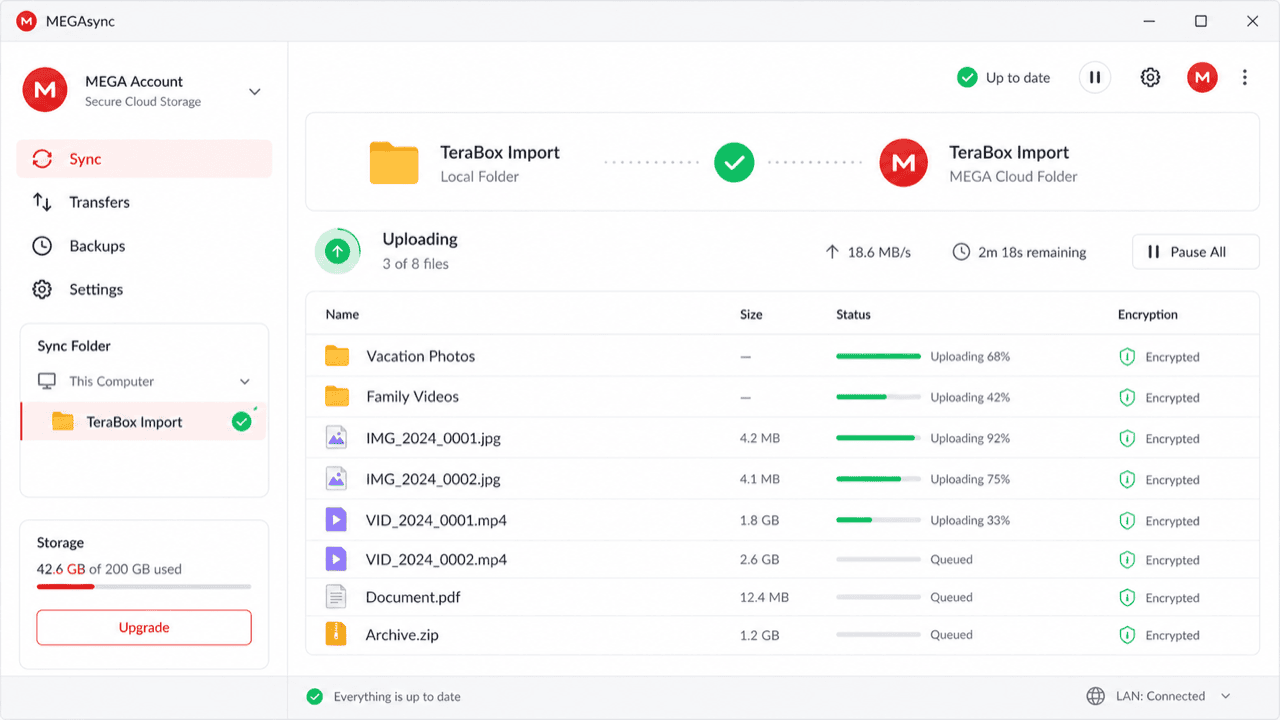Click the Family Videos encryption shield icon

click(1127, 398)
